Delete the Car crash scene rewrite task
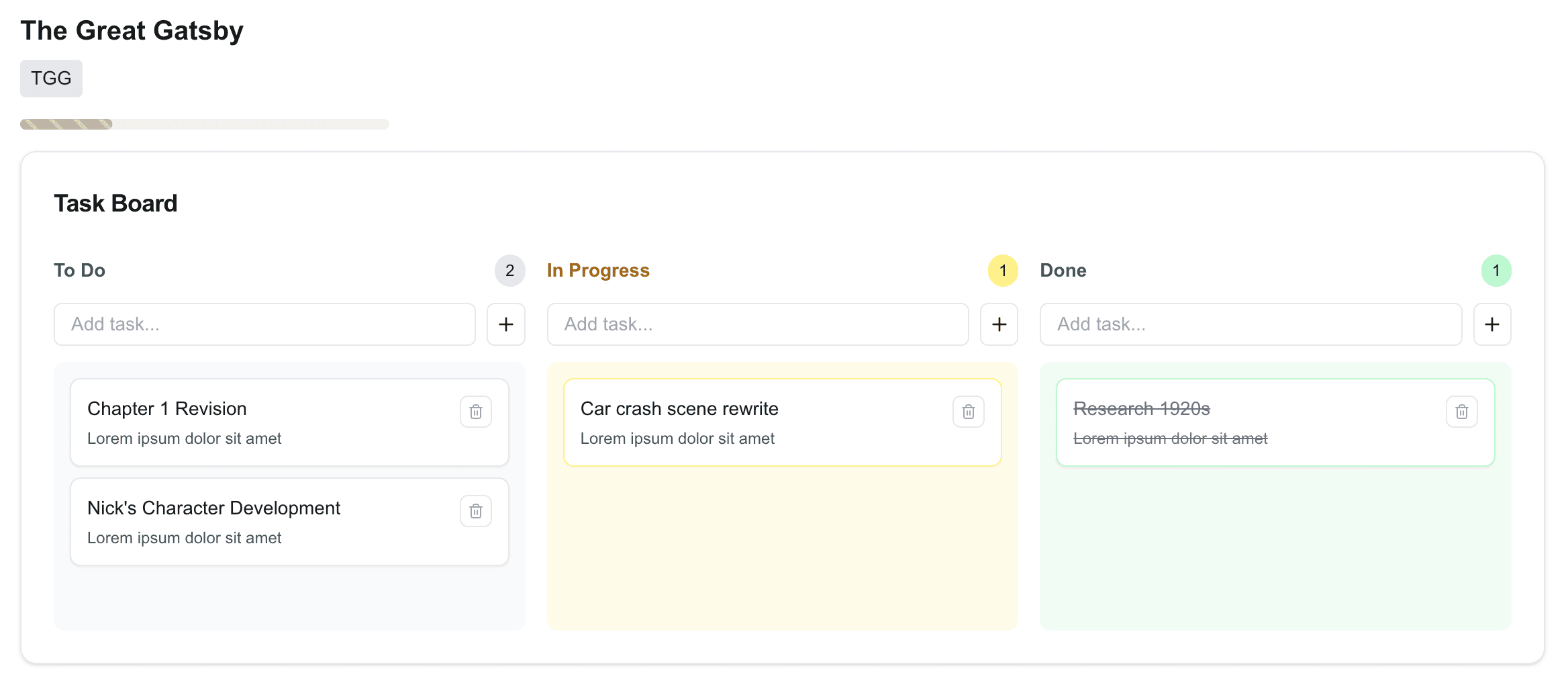Viewport: 1568px width, 693px height. [x=968, y=411]
